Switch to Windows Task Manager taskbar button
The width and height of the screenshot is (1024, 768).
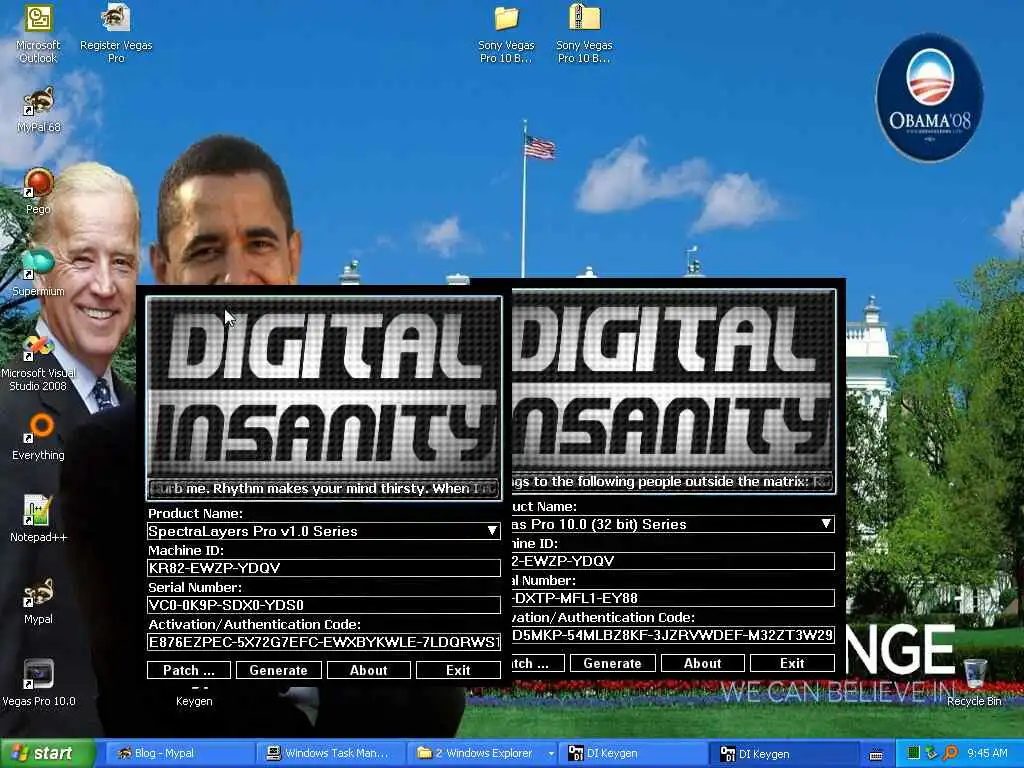pos(330,753)
